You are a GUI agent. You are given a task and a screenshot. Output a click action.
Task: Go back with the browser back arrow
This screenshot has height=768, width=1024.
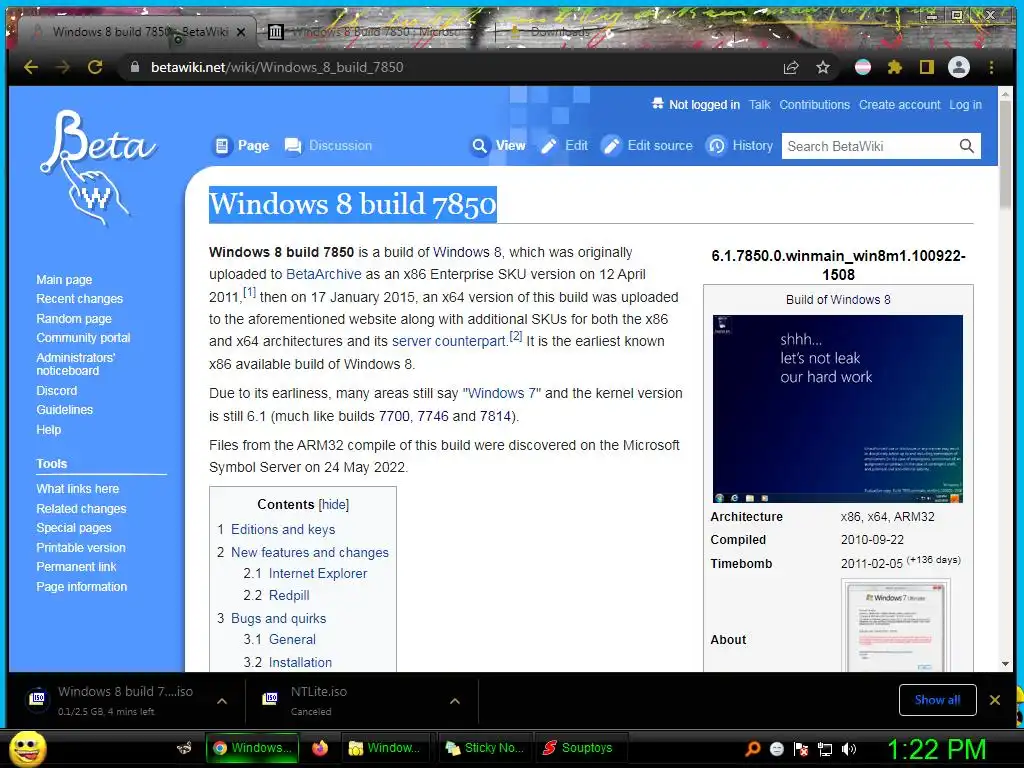31,67
